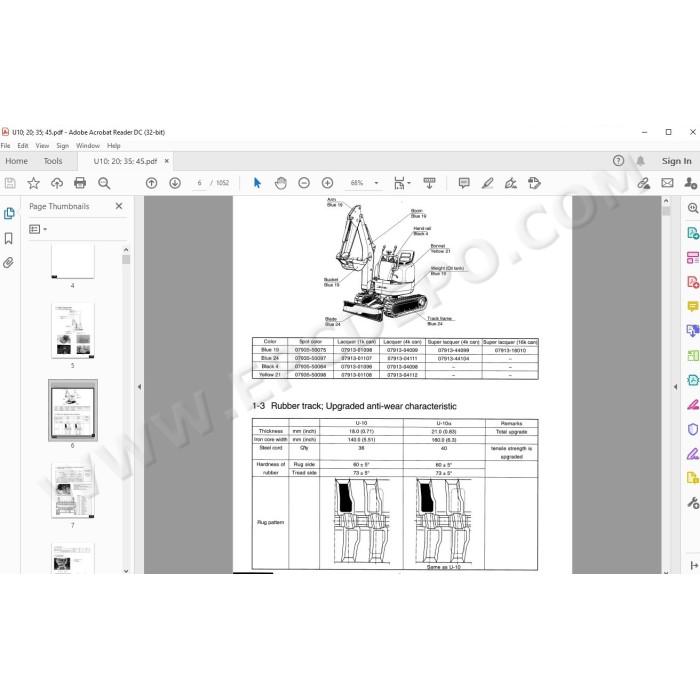Toggle the Attachments paperclip panel

coord(8,262)
